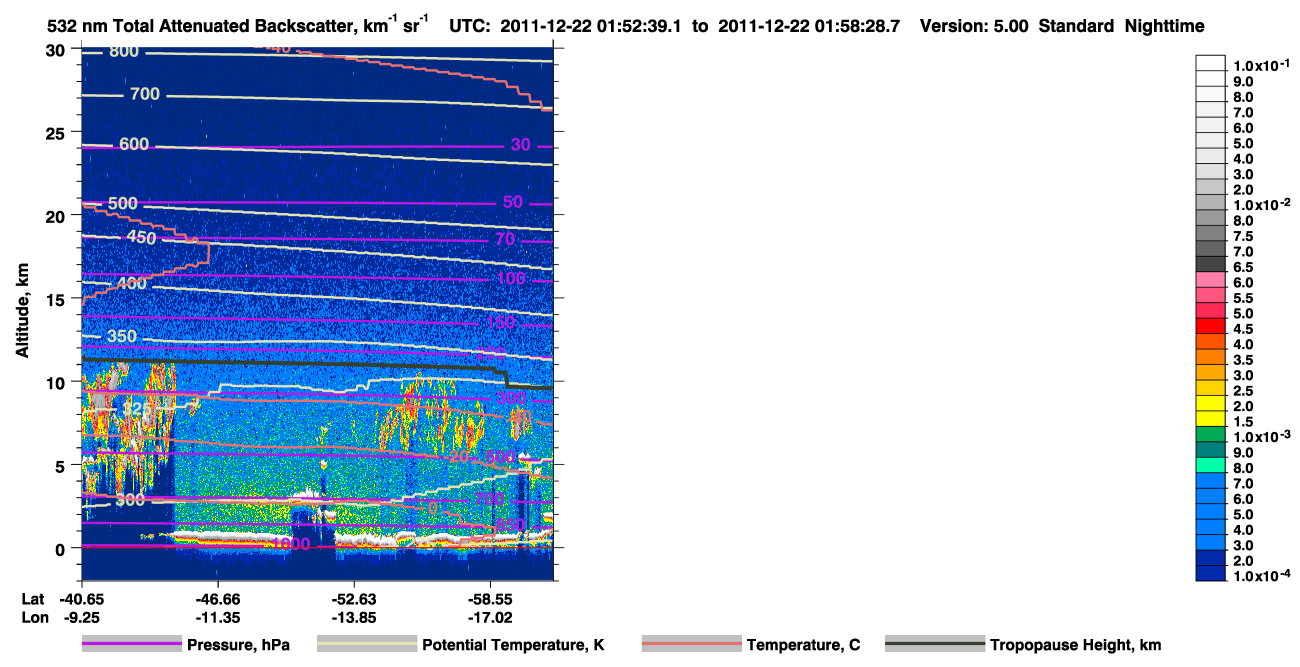Select the green 1.0x10-3 color bar swatch

click(x=1211, y=434)
